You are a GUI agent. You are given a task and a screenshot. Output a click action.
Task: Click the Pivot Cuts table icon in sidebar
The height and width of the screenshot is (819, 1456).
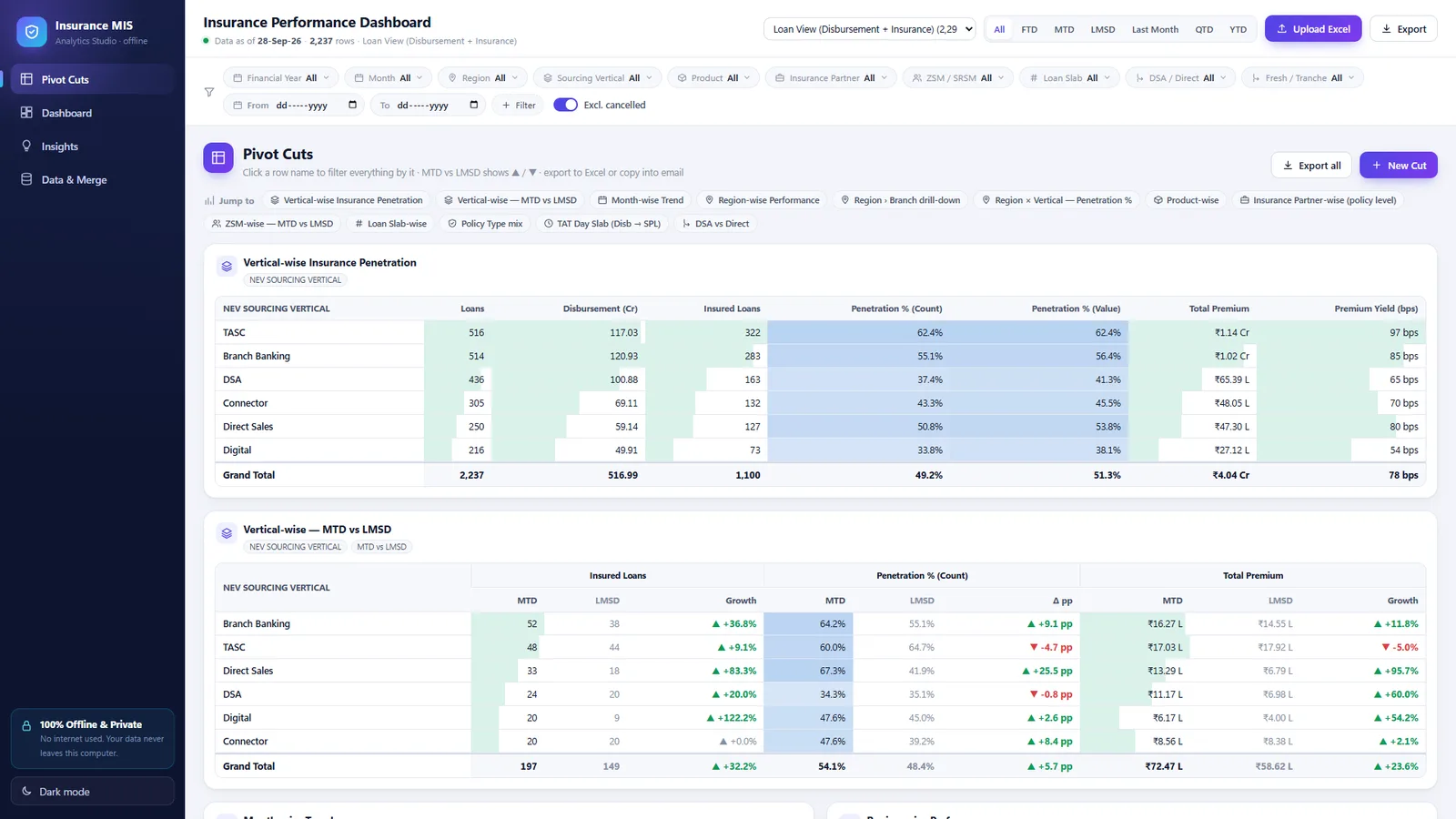click(26, 79)
